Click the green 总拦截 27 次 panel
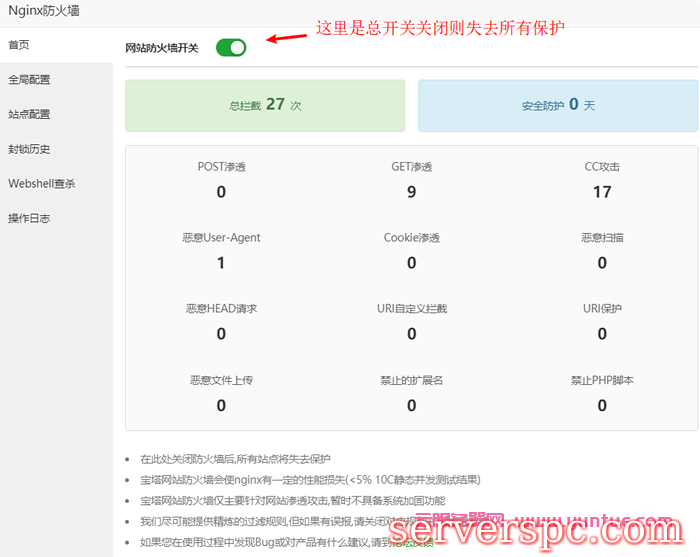This screenshot has width=700, height=557. 265,105
